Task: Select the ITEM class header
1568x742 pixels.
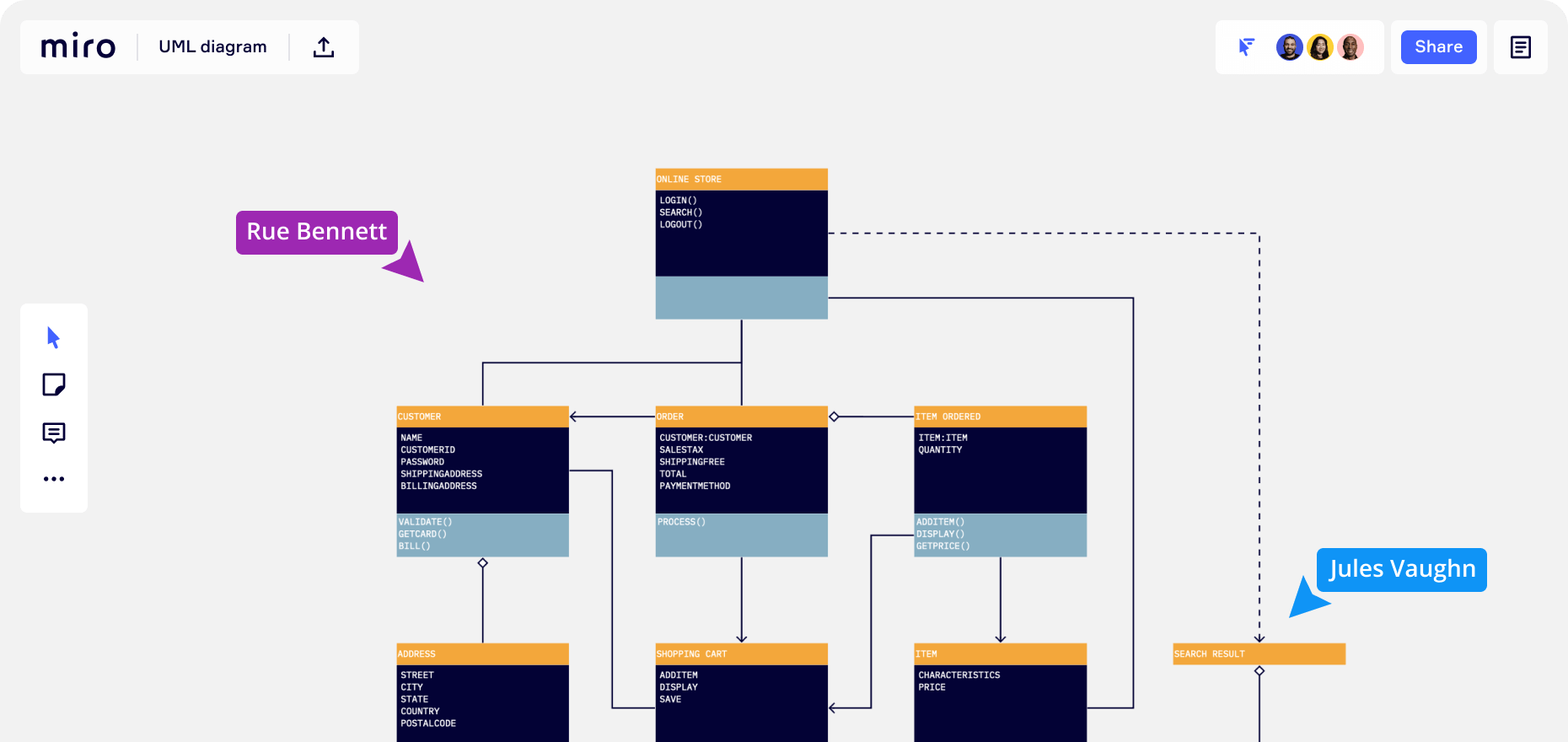Action: tap(1001, 654)
